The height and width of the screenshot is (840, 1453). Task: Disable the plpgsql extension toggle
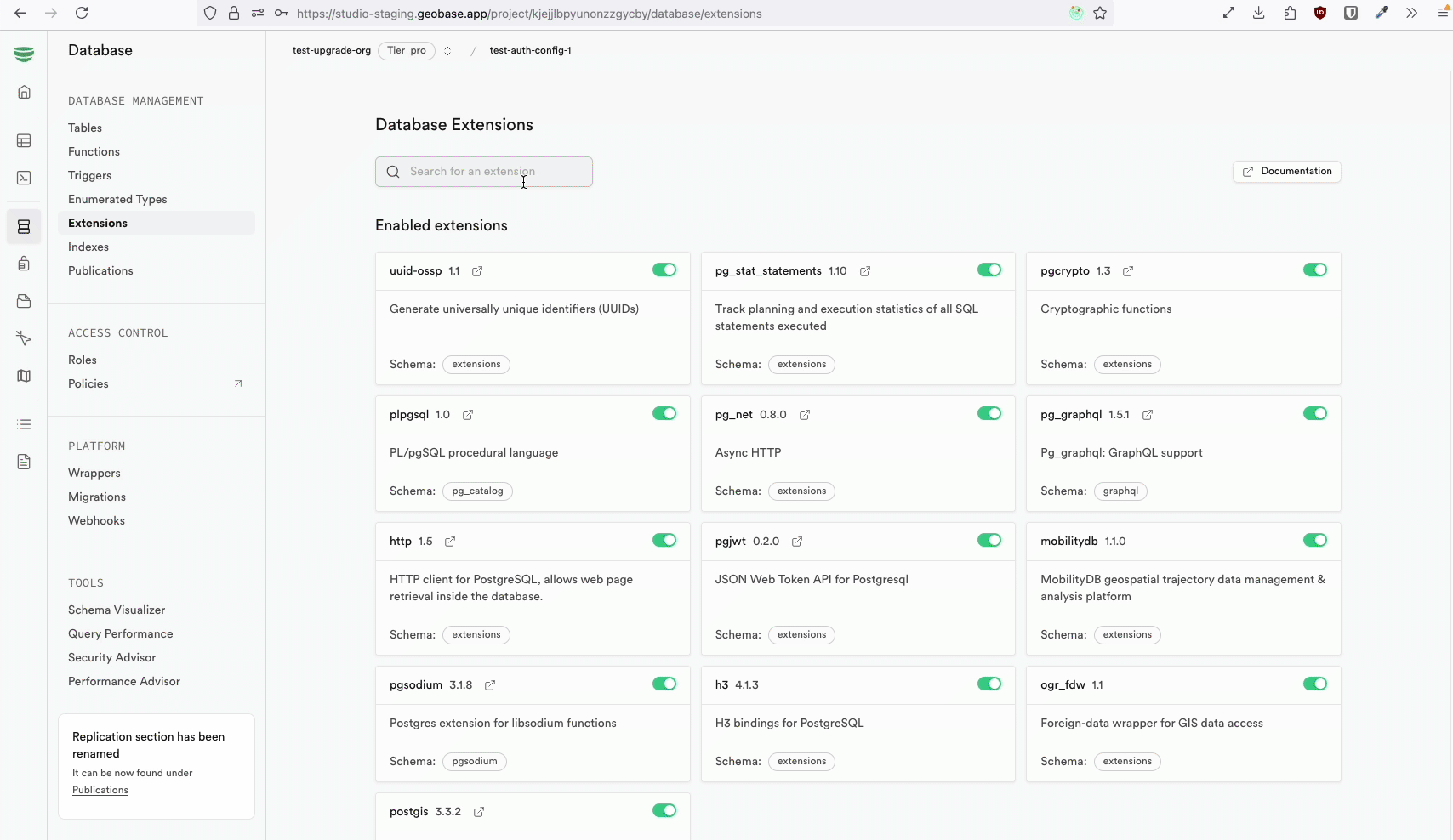coord(664,413)
